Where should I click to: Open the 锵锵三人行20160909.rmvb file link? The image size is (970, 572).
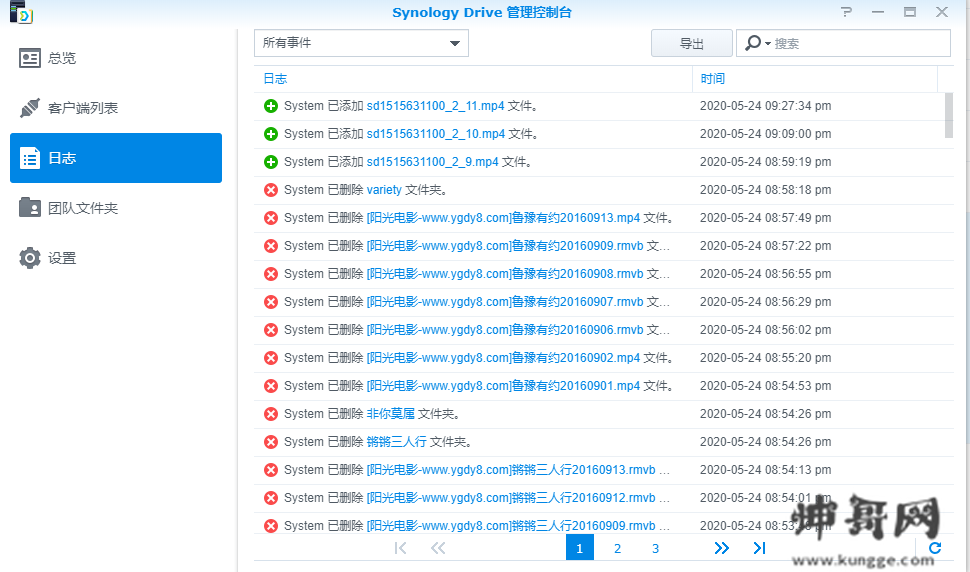511,526
